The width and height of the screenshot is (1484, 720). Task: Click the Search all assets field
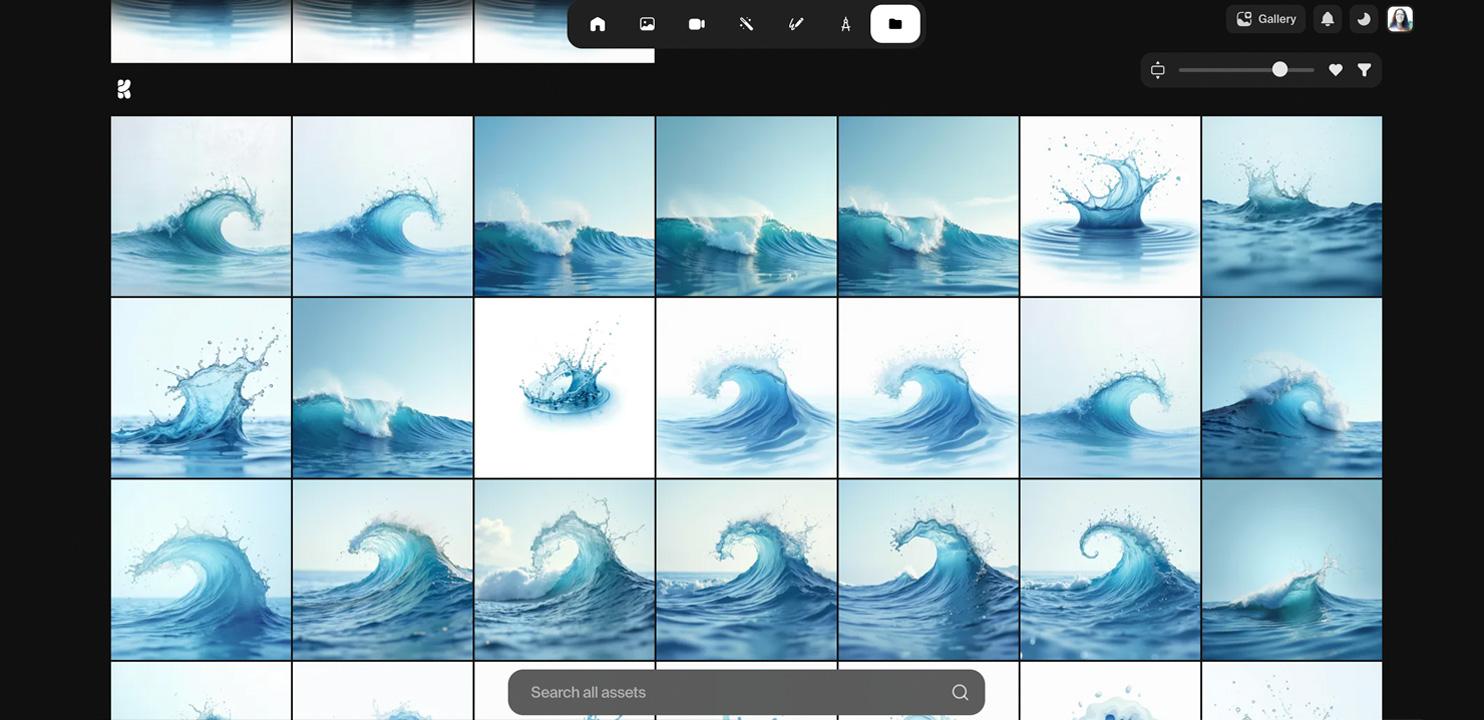coord(730,692)
